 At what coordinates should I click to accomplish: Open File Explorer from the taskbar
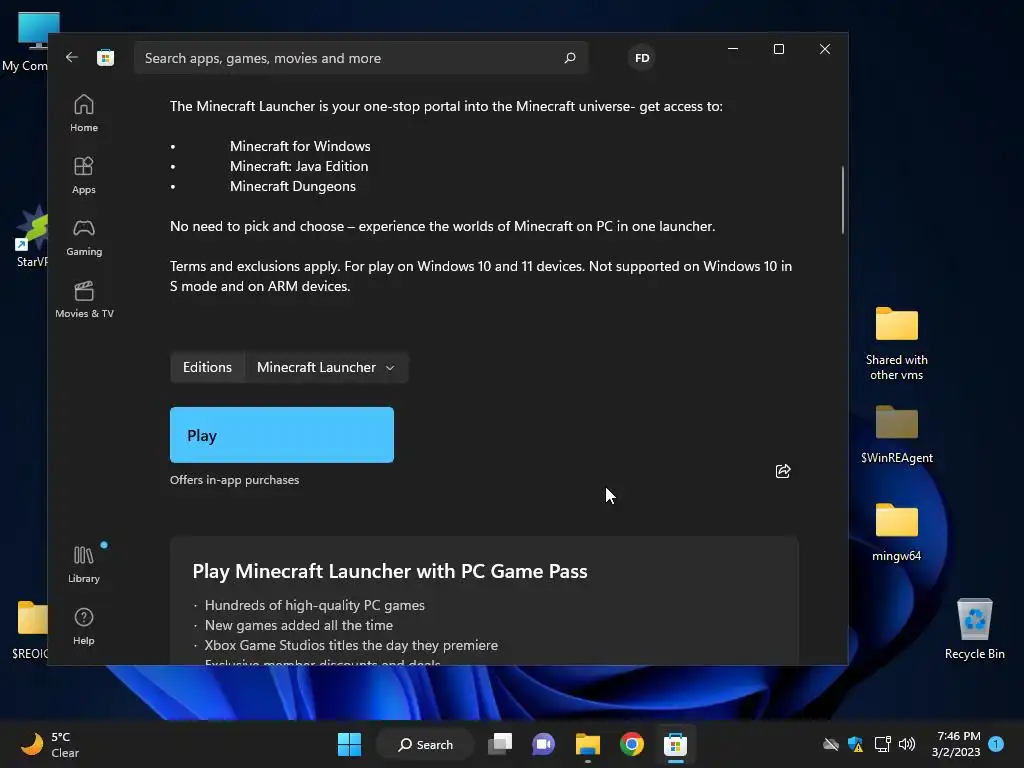pos(588,744)
